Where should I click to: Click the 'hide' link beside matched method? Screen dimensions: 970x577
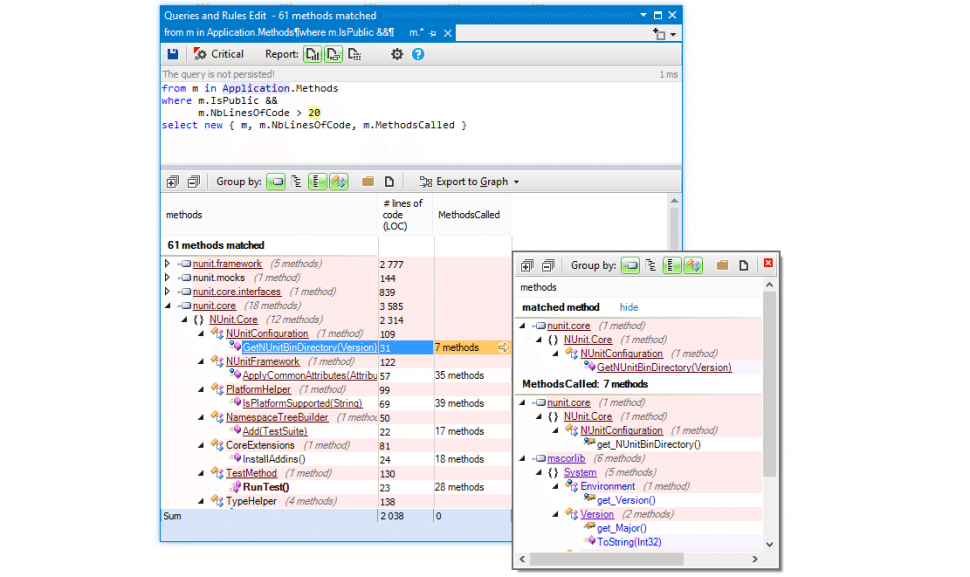tap(629, 307)
